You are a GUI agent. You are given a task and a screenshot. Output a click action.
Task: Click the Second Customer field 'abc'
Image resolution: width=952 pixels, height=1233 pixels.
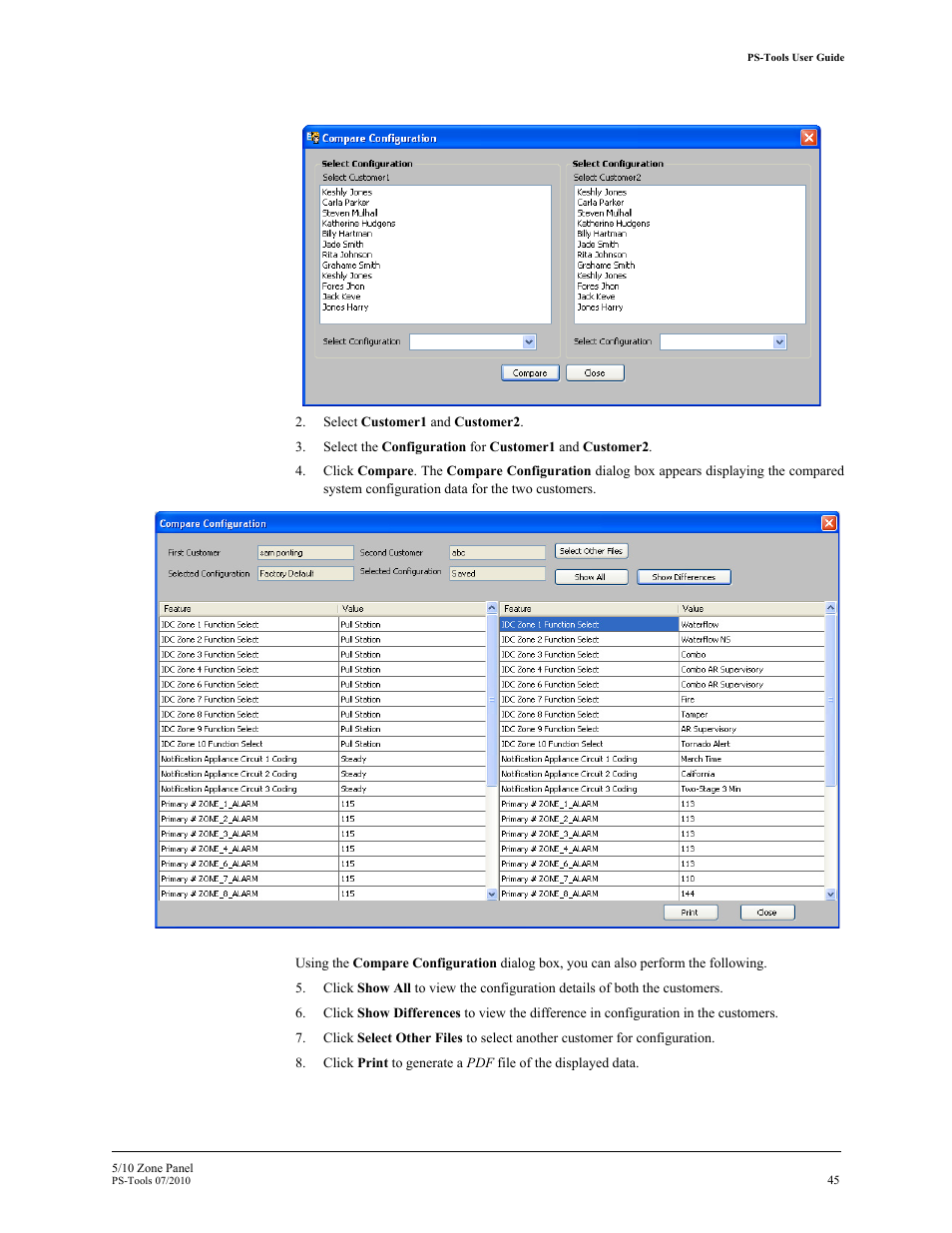click(497, 552)
